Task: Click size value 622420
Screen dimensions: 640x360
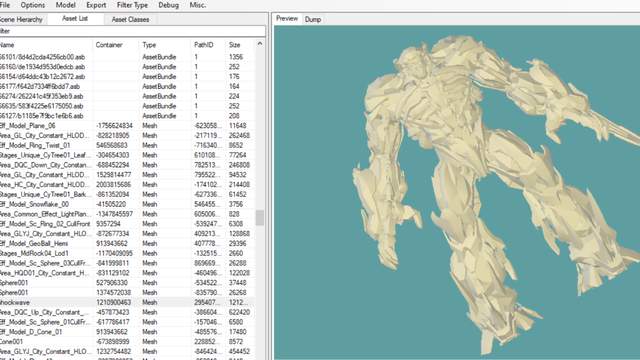Action: (x=240, y=312)
